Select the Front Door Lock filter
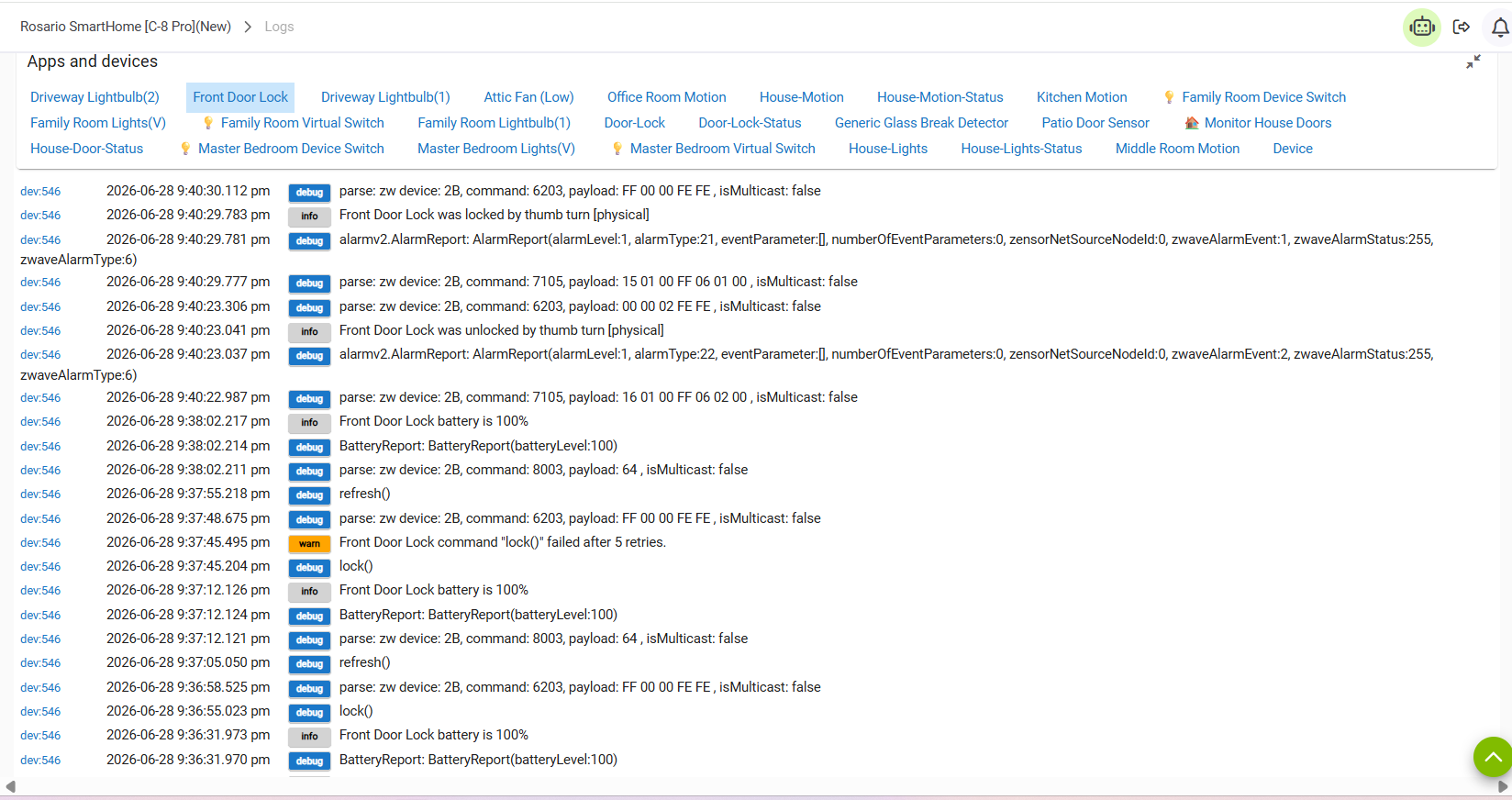The image size is (1512, 800). (x=240, y=97)
